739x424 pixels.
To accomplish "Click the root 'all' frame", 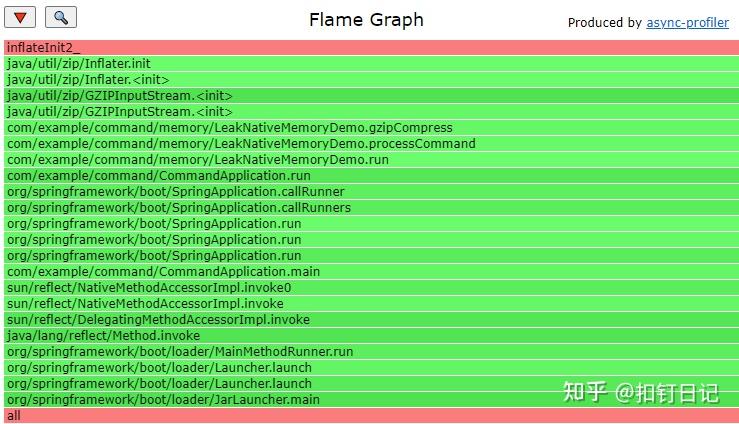I will point(368,415).
